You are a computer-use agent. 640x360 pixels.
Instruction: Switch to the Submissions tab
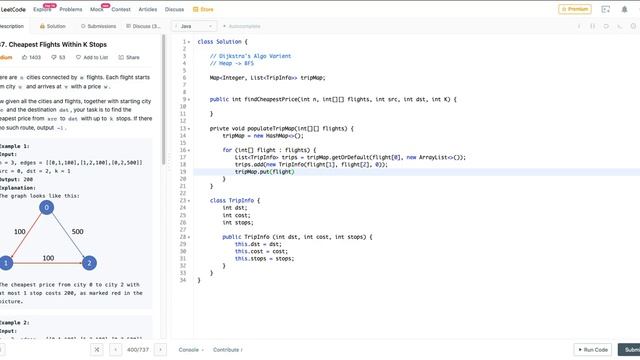click(98, 26)
